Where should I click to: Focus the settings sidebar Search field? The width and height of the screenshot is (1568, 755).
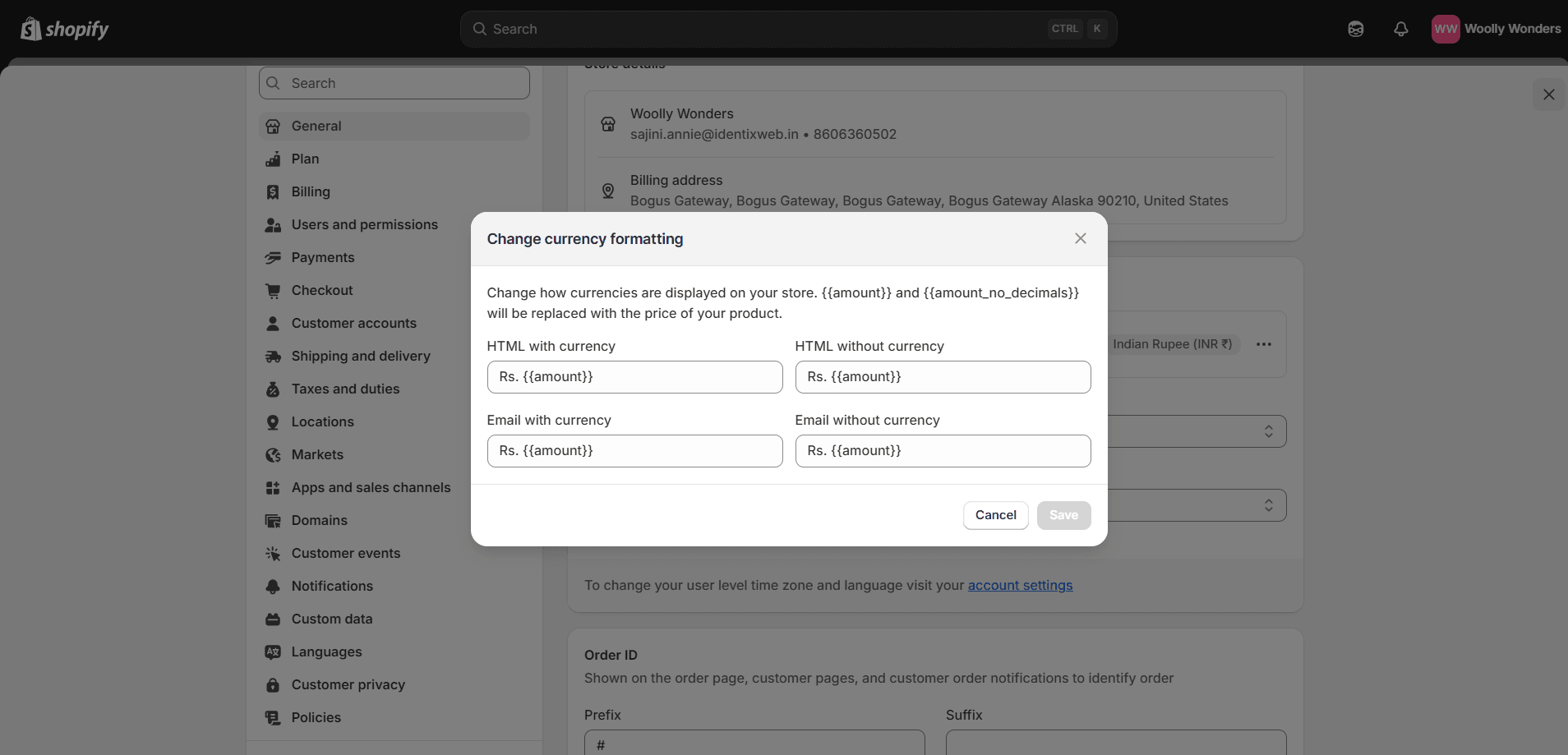[x=394, y=83]
